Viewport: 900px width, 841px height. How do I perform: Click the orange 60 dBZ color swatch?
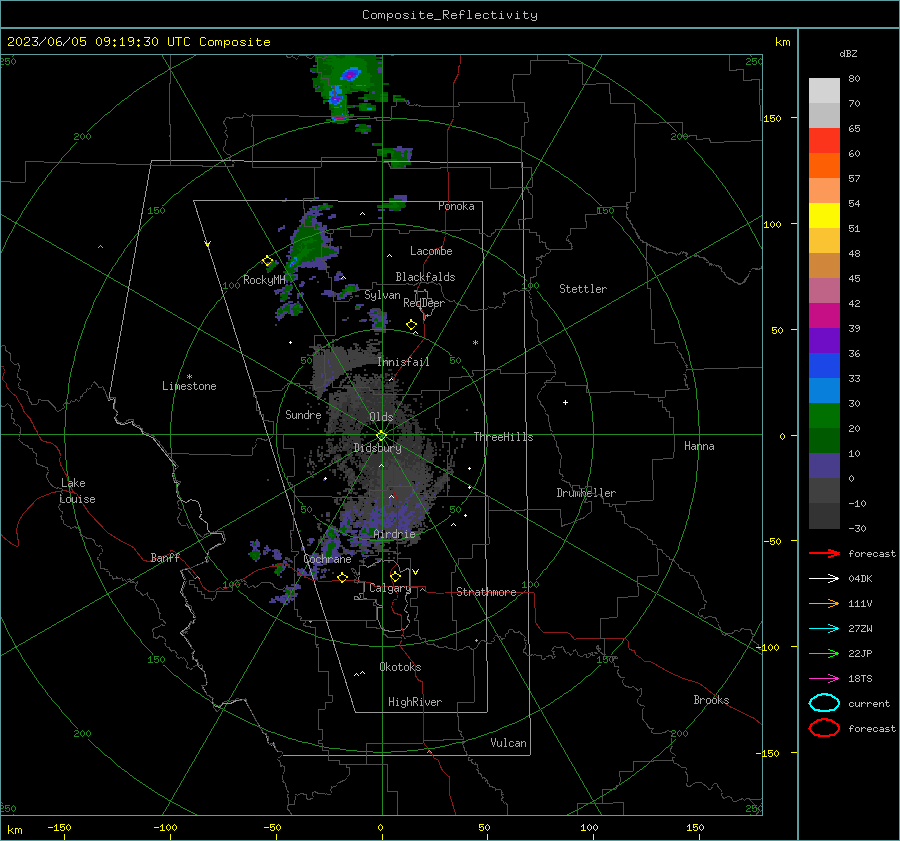pos(824,165)
